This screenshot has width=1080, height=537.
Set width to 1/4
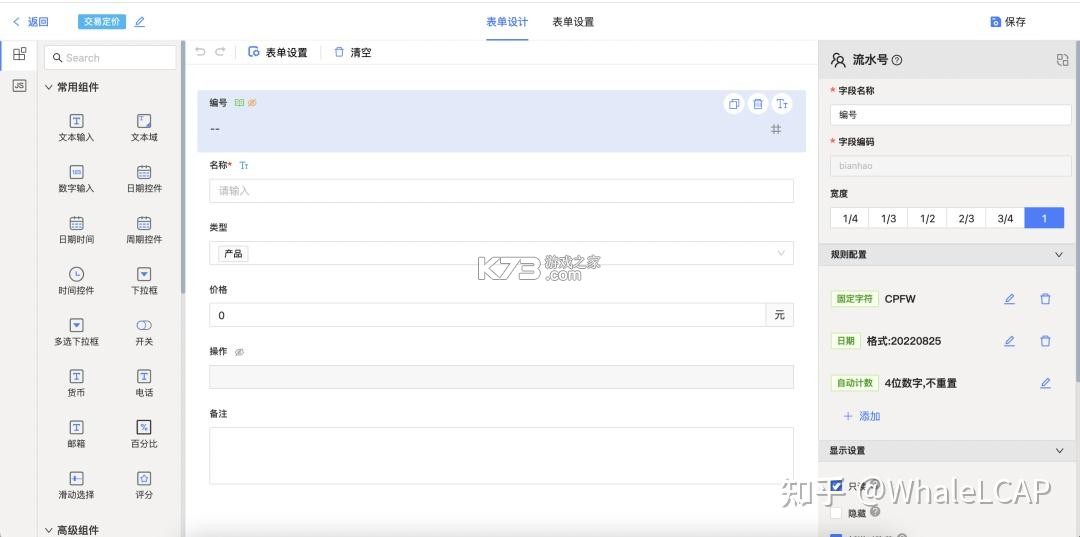pyautogui.click(x=849, y=218)
